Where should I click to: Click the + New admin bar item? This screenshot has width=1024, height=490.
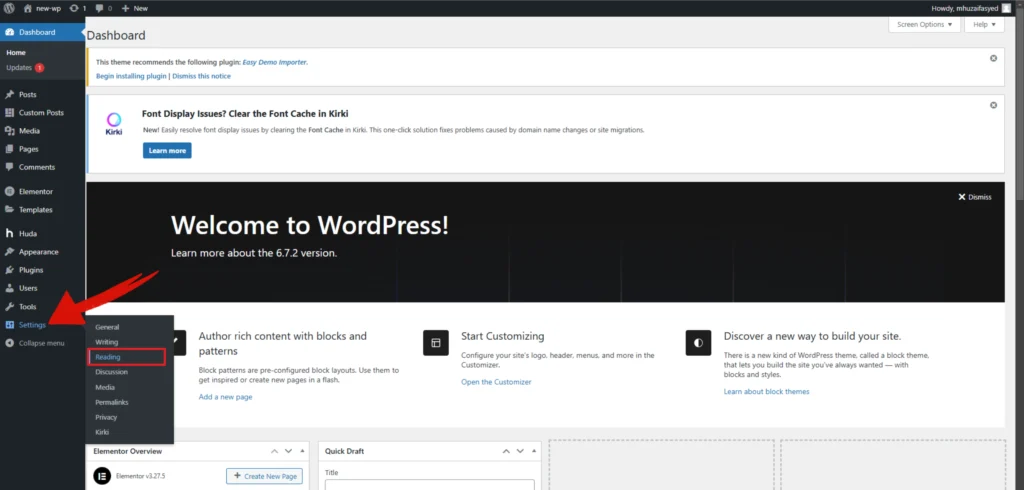tap(135, 8)
